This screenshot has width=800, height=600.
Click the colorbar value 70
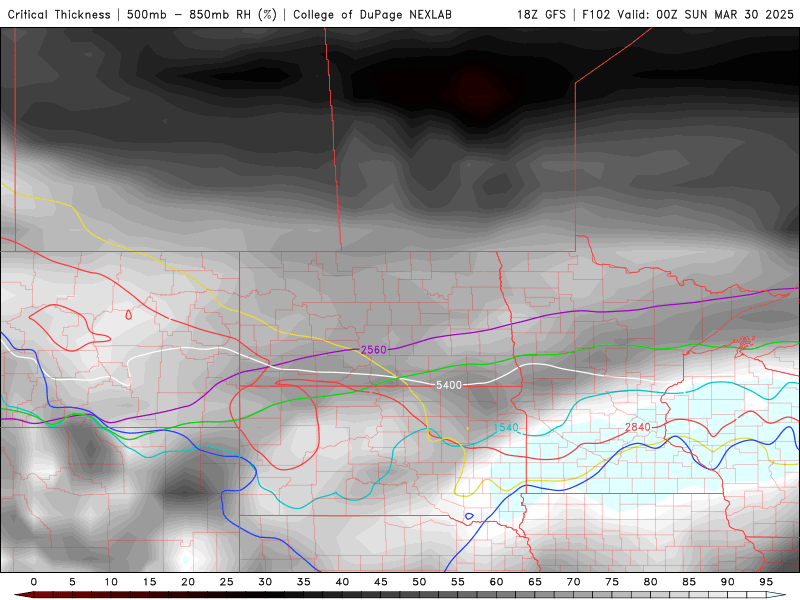click(x=573, y=582)
